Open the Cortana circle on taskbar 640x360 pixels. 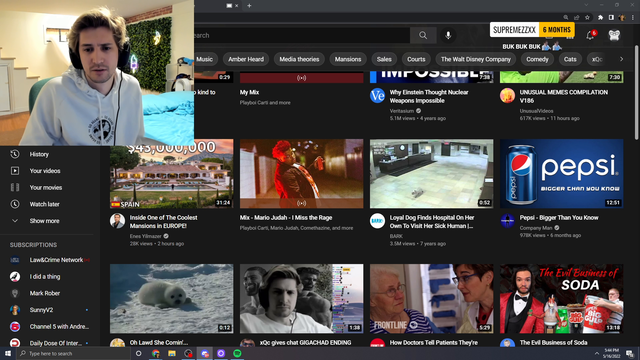coord(138,353)
